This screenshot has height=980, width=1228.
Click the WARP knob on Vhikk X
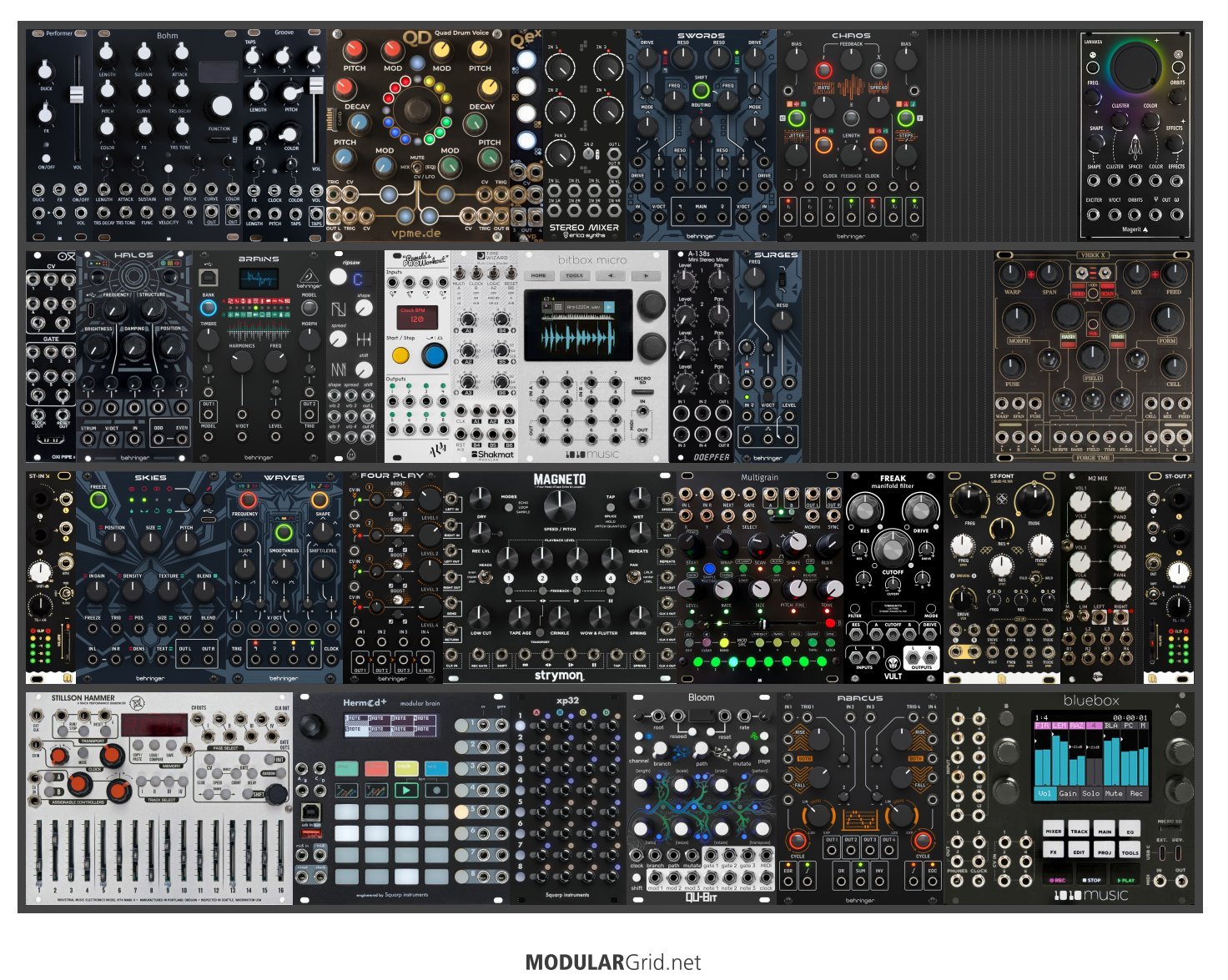pos(1012,274)
